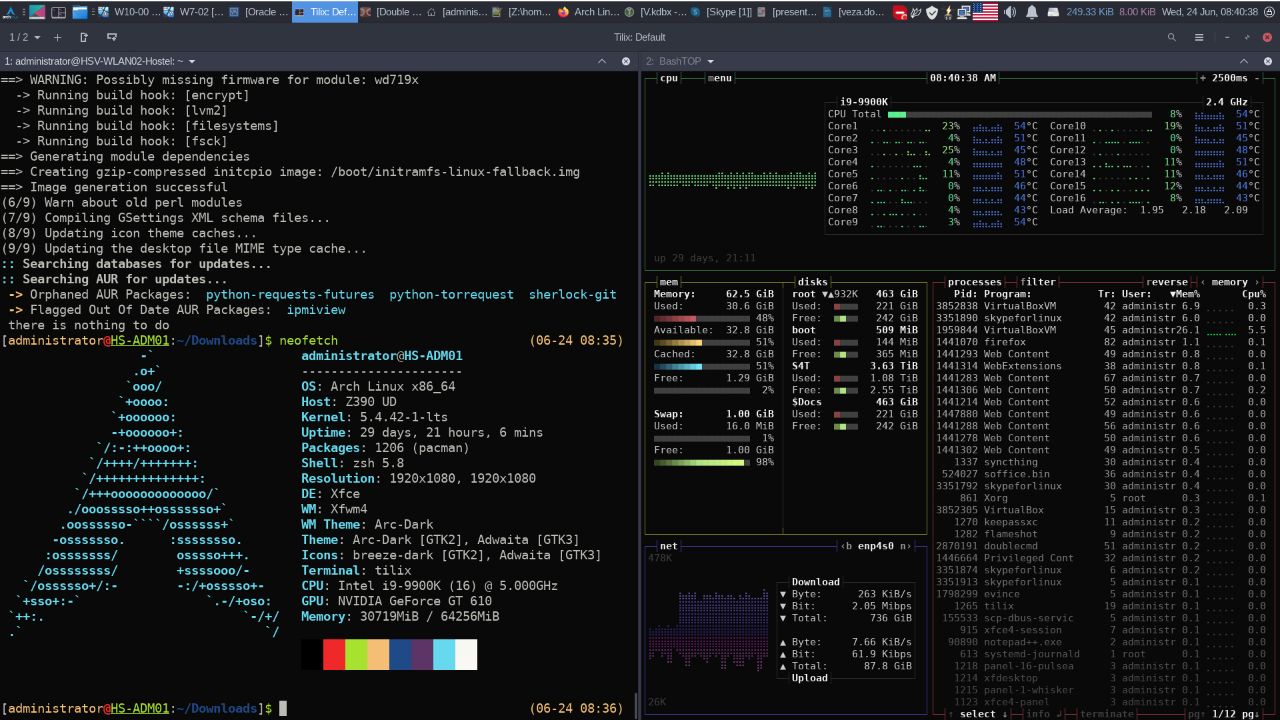The width and height of the screenshot is (1280, 720).
Task: Open the BashTOP menu button
Action: [720, 78]
